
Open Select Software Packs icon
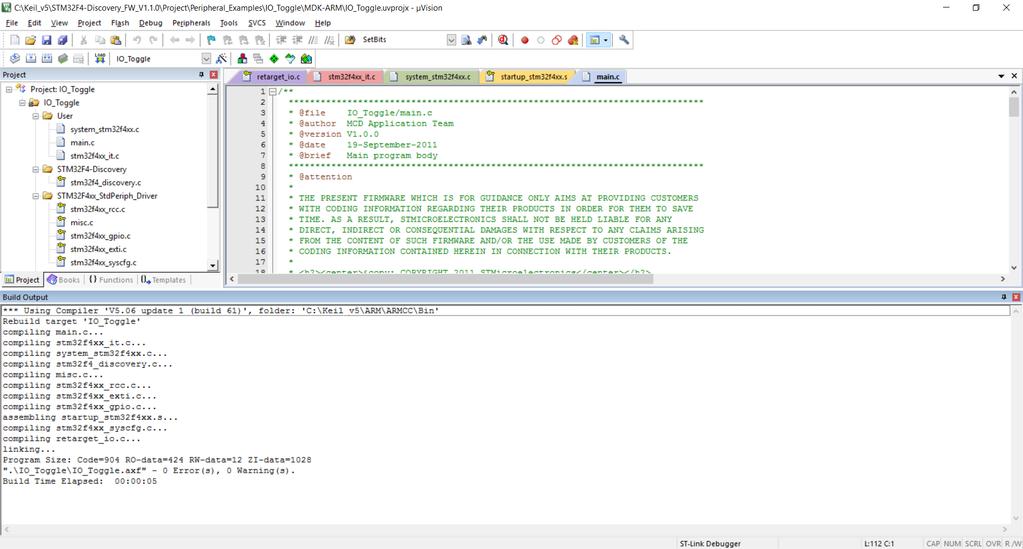[290, 59]
